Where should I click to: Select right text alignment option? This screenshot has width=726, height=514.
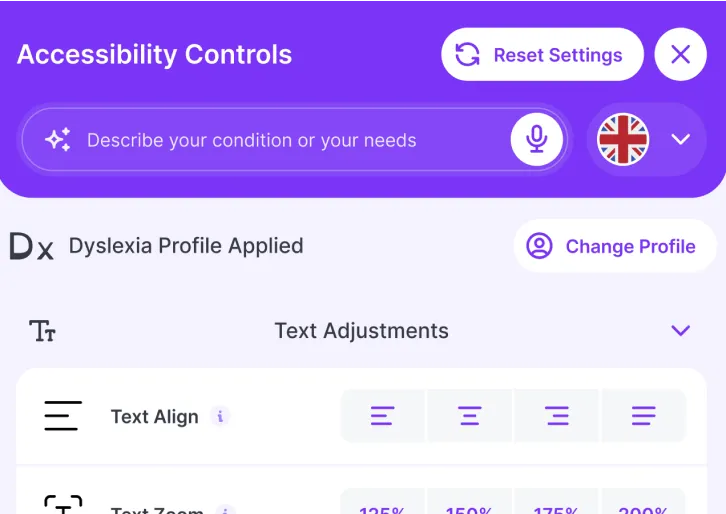click(x=557, y=416)
